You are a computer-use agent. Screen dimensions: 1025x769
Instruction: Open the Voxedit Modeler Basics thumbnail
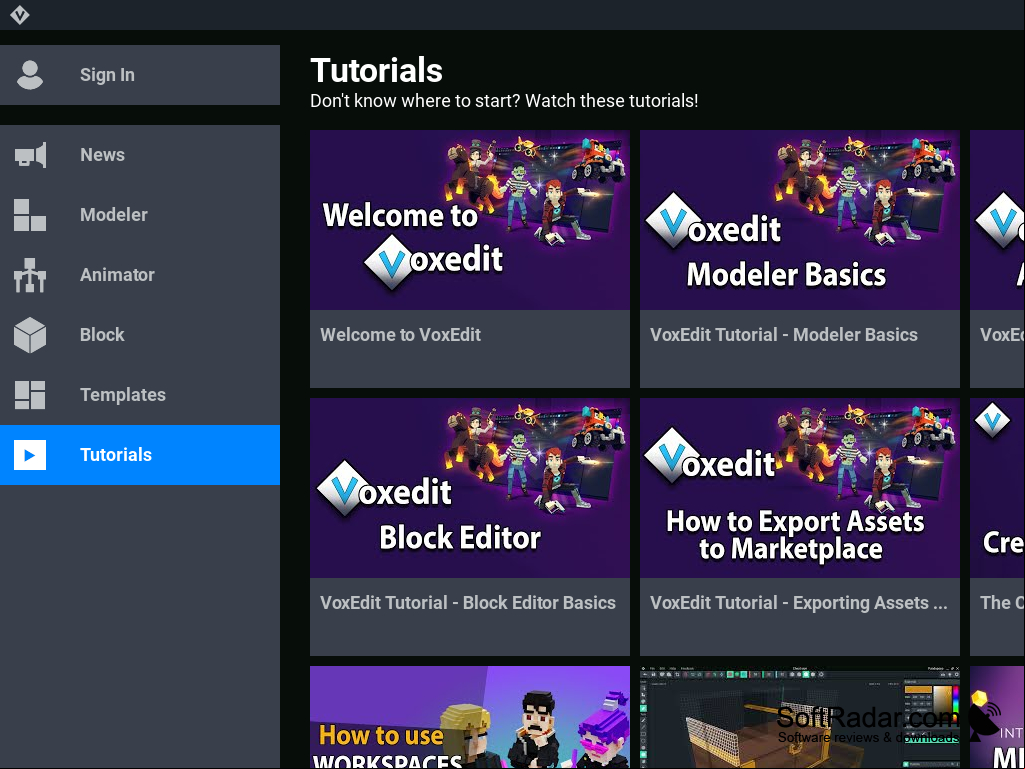[800, 220]
